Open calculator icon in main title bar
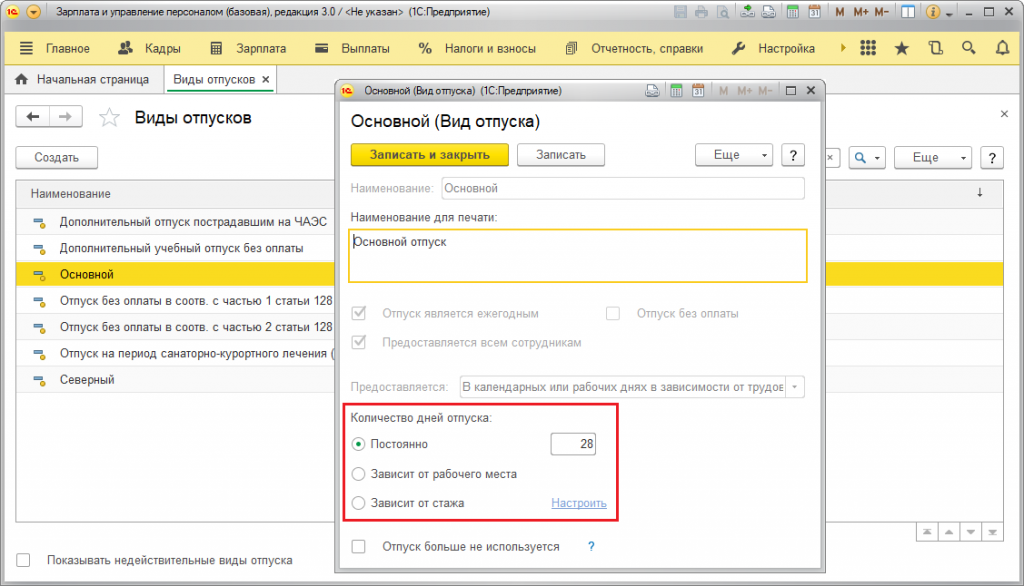The image size is (1024, 586). (793, 12)
